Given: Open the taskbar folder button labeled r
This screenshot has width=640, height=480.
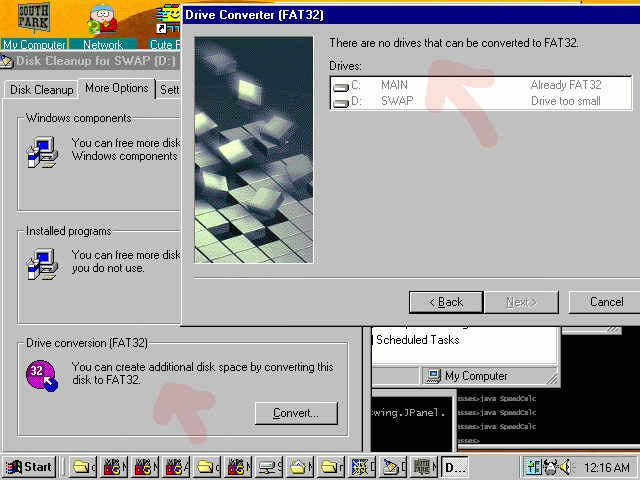Looking at the screenshot, I should [x=332, y=467].
